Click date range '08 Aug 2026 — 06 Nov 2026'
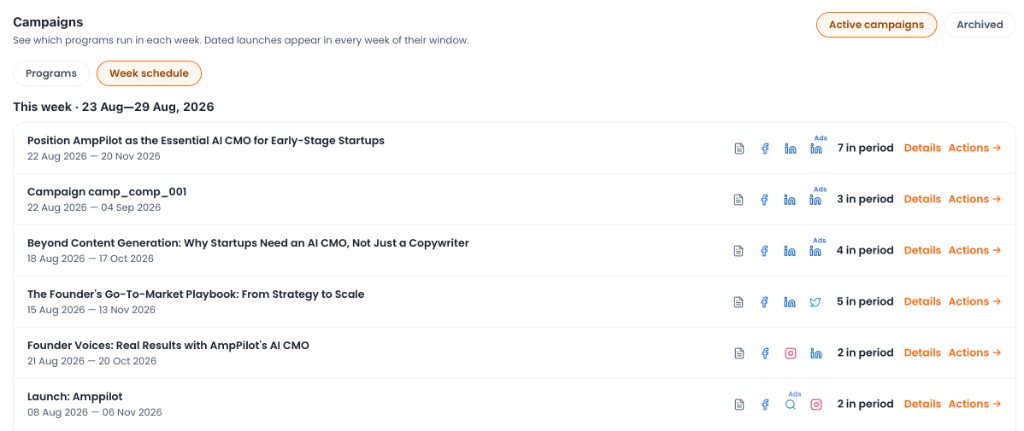1024x431 pixels. 94,412
